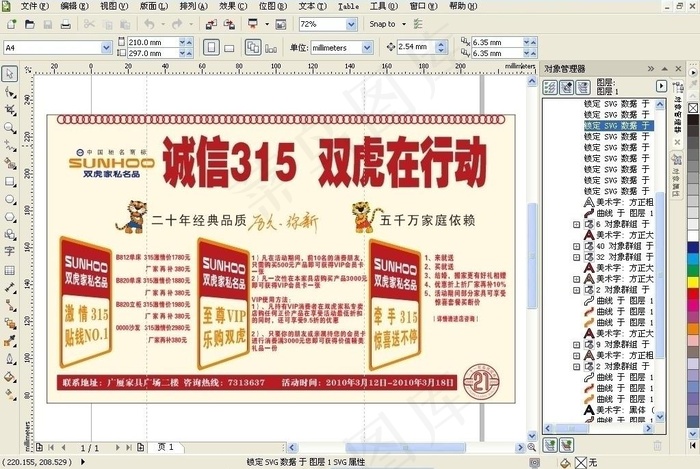700x469 pixels.
Task: Click the Import icon
Action: click(x=211, y=24)
